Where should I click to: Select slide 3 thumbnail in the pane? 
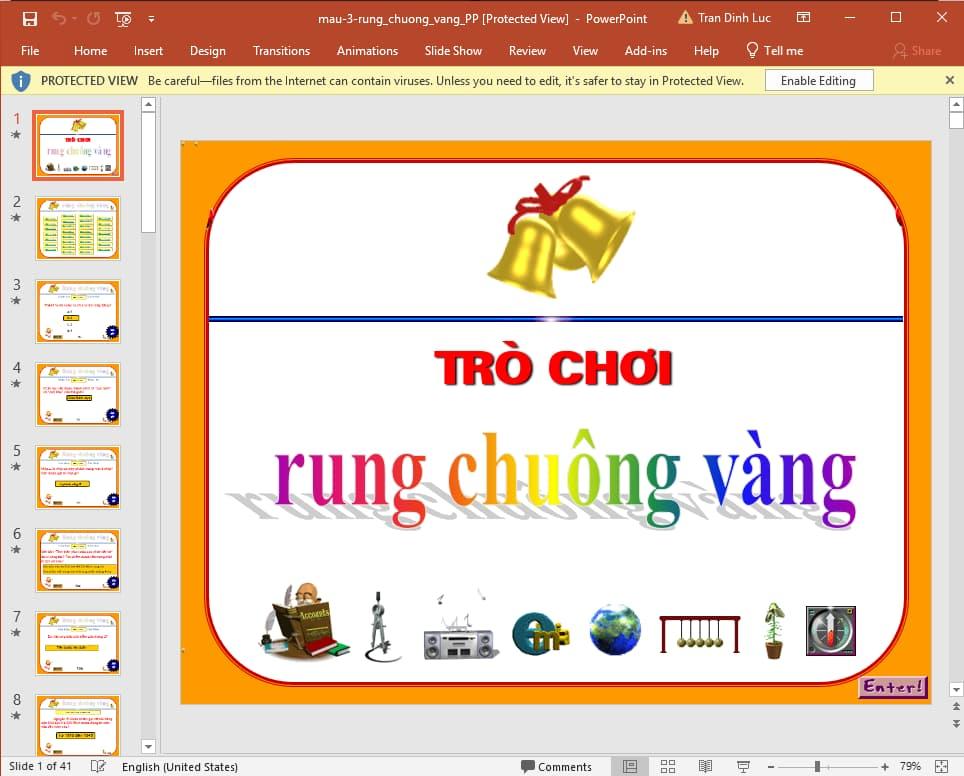tap(78, 311)
